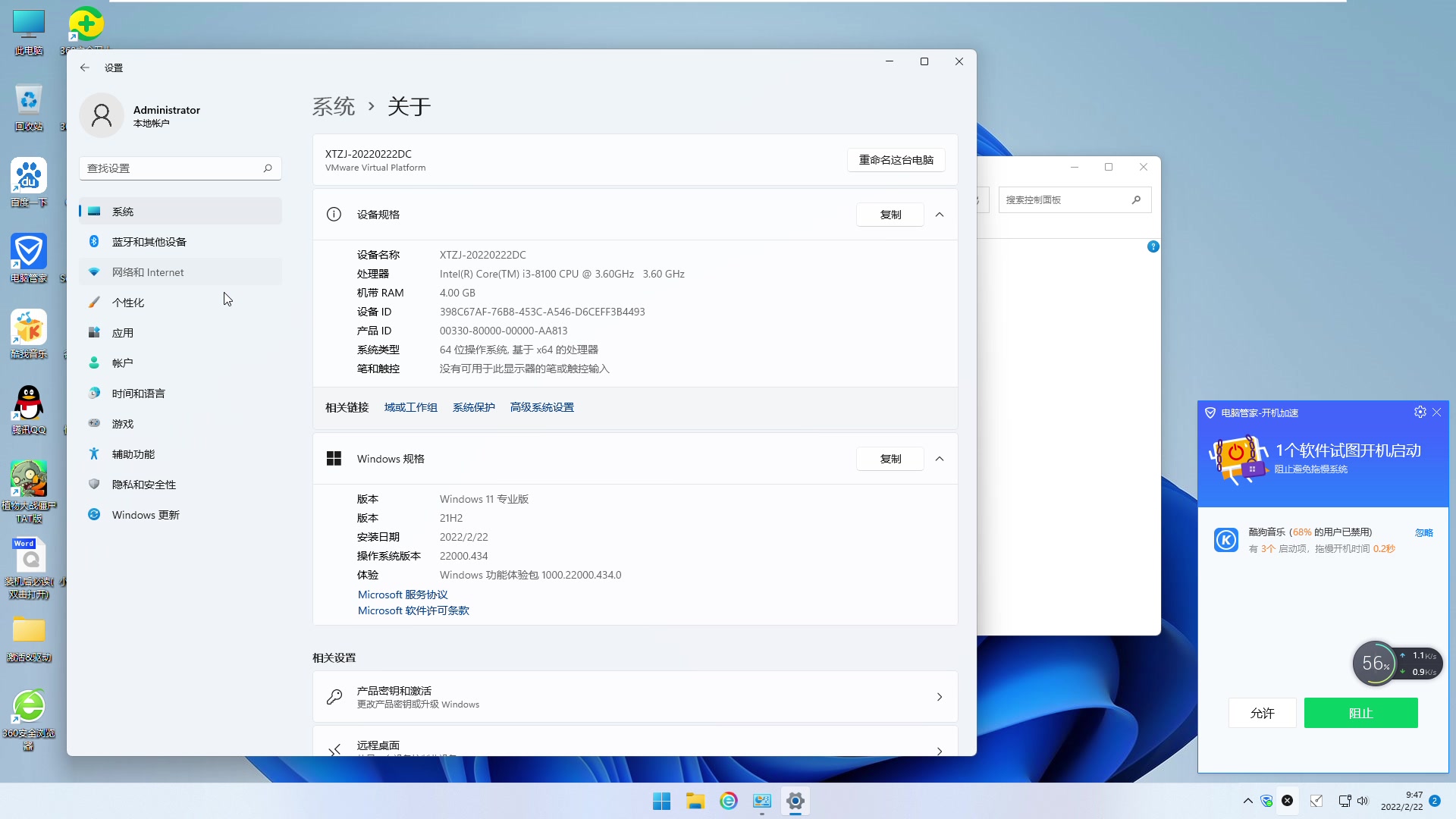Focus the Control Panel search box

pos(1075,200)
